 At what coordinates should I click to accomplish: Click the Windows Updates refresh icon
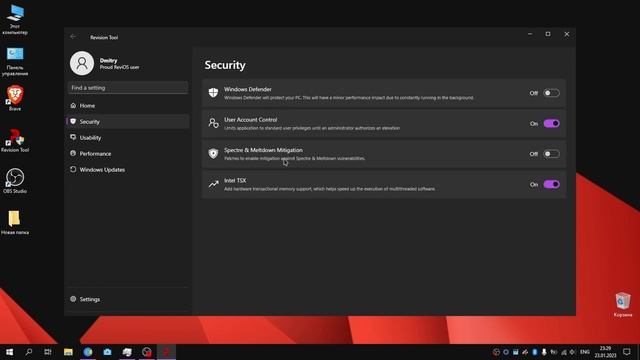click(73, 169)
